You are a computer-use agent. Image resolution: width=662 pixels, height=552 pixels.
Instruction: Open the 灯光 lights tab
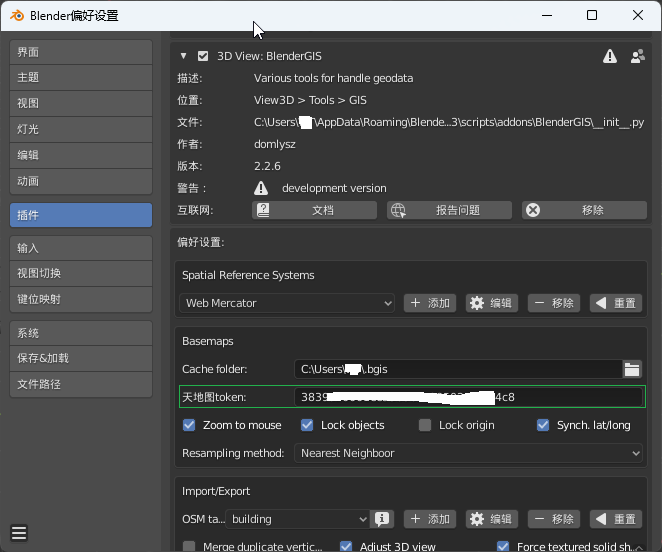pos(81,129)
